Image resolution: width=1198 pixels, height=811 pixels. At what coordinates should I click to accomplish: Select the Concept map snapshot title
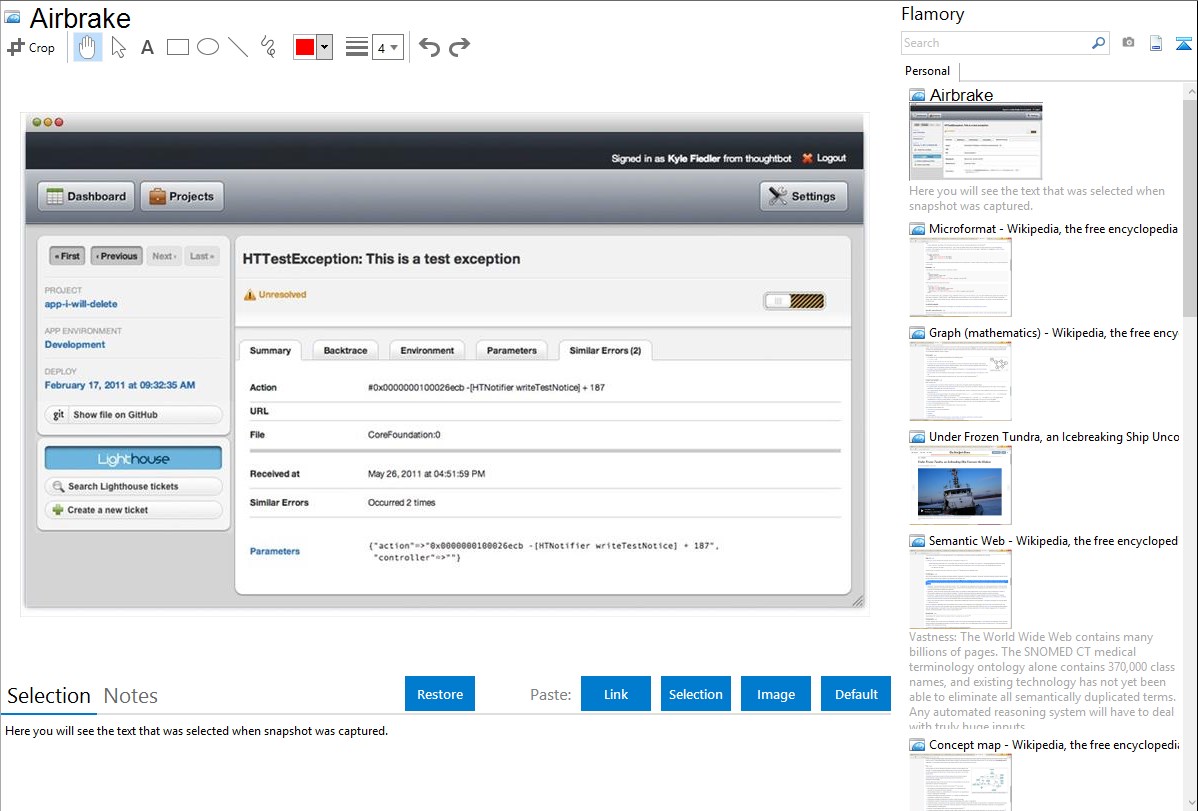[x=1053, y=745]
